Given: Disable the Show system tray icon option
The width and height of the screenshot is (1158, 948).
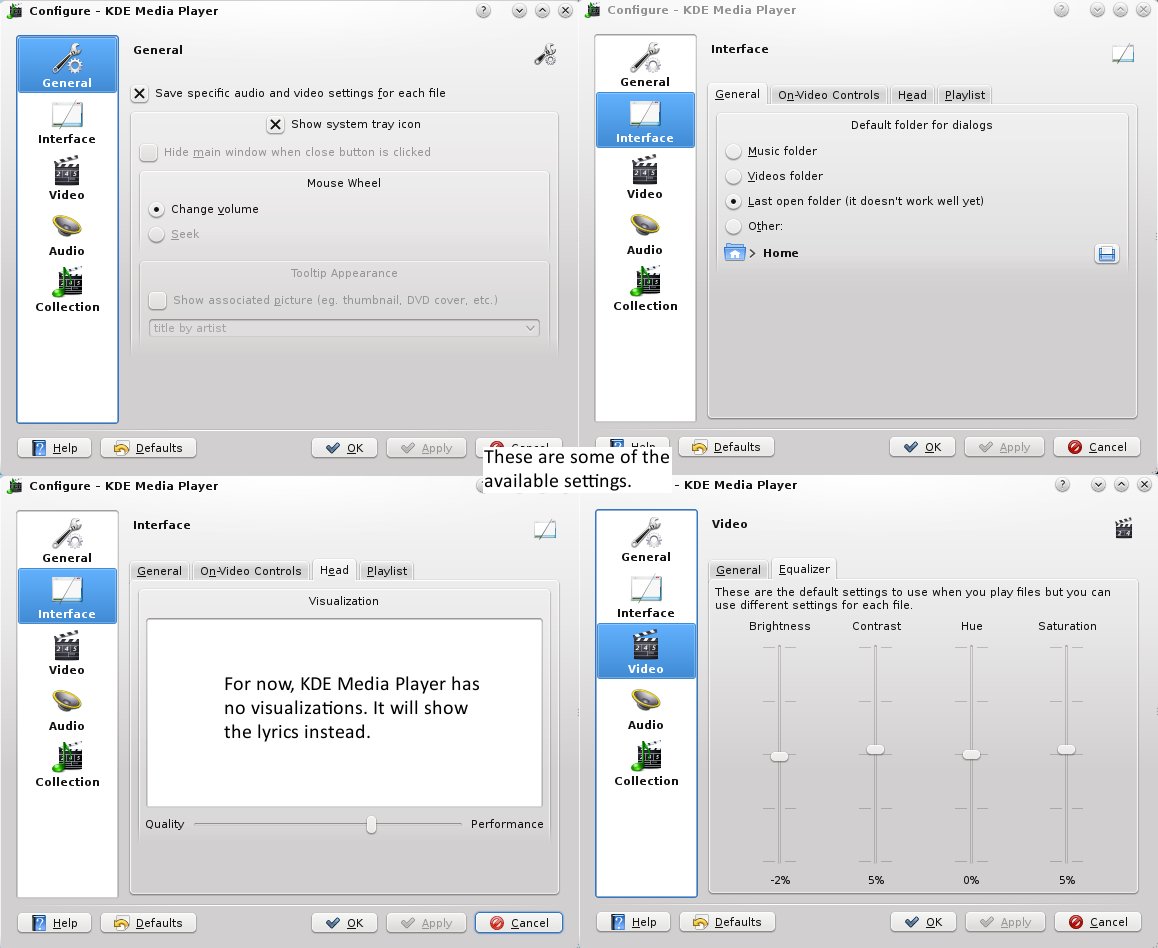Looking at the screenshot, I should [276, 125].
